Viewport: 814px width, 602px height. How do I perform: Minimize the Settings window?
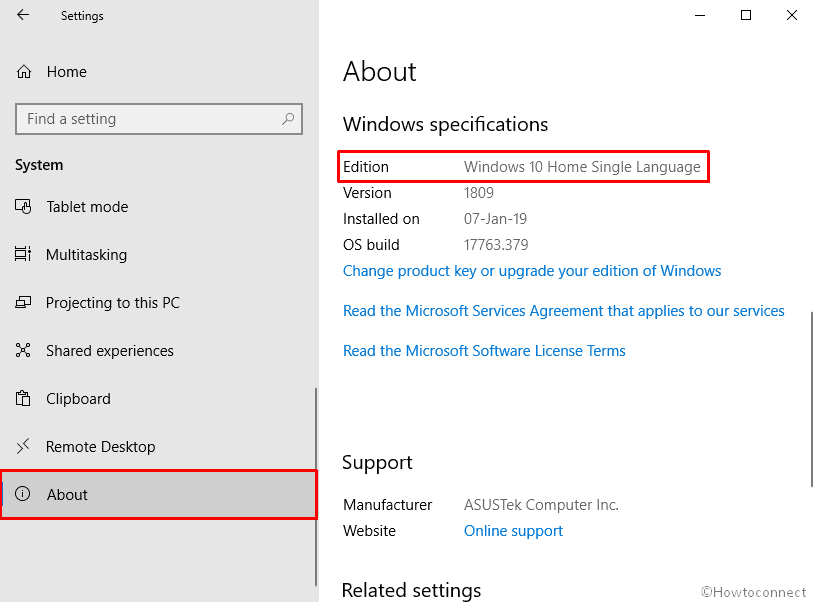(700, 15)
